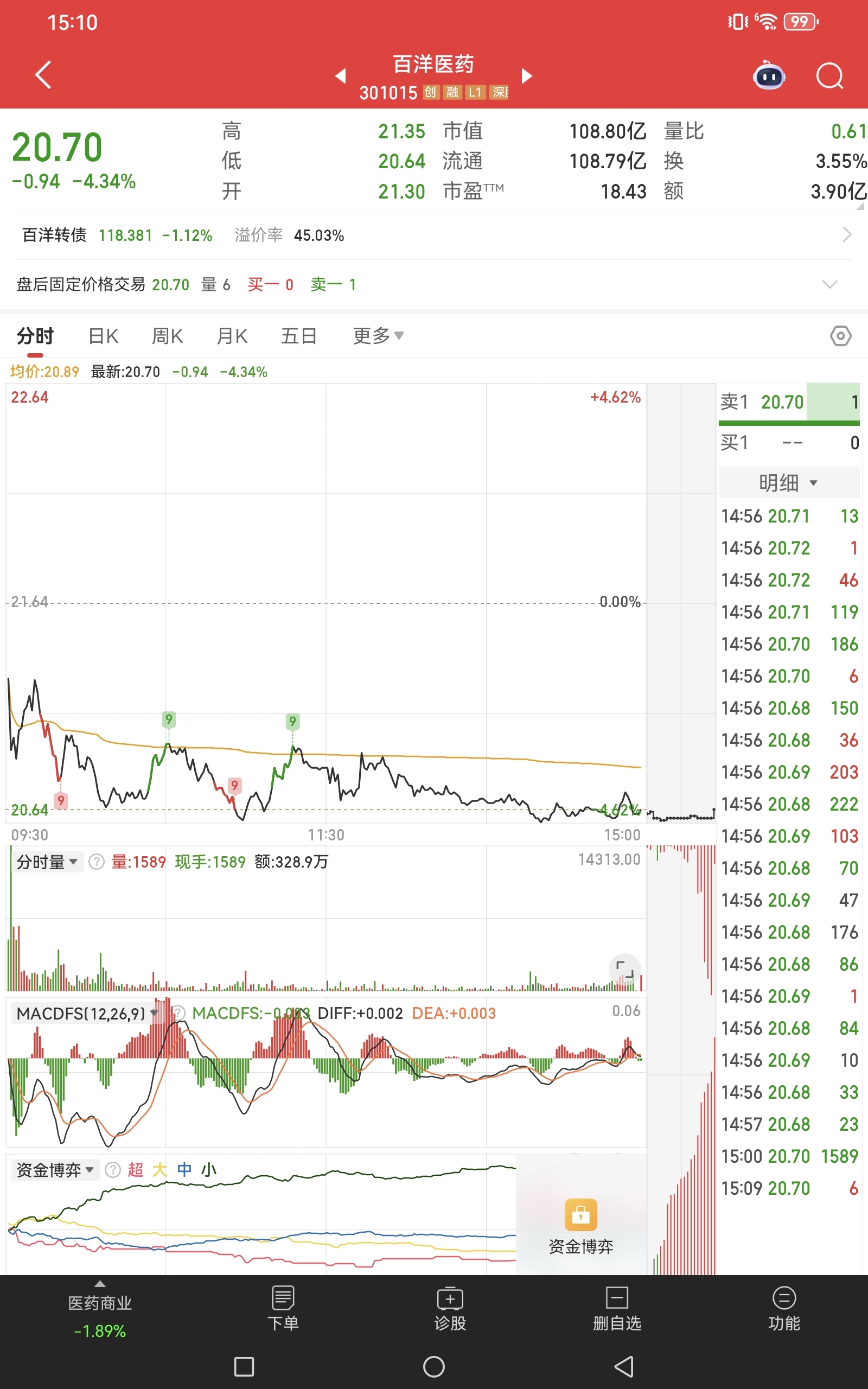Toggle 大 order line

click(x=159, y=1170)
